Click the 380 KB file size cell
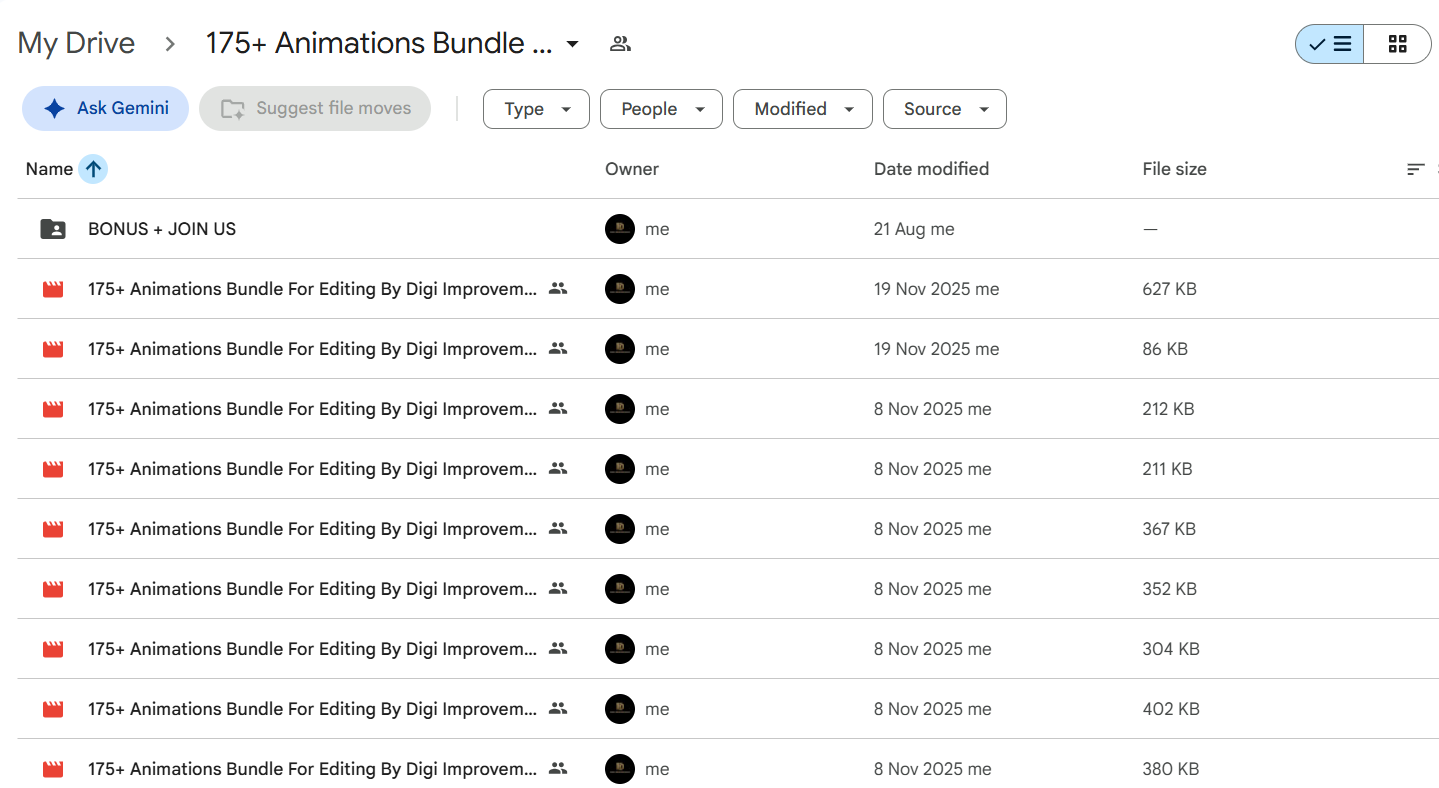This screenshot has height=788, width=1439. point(1171,769)
